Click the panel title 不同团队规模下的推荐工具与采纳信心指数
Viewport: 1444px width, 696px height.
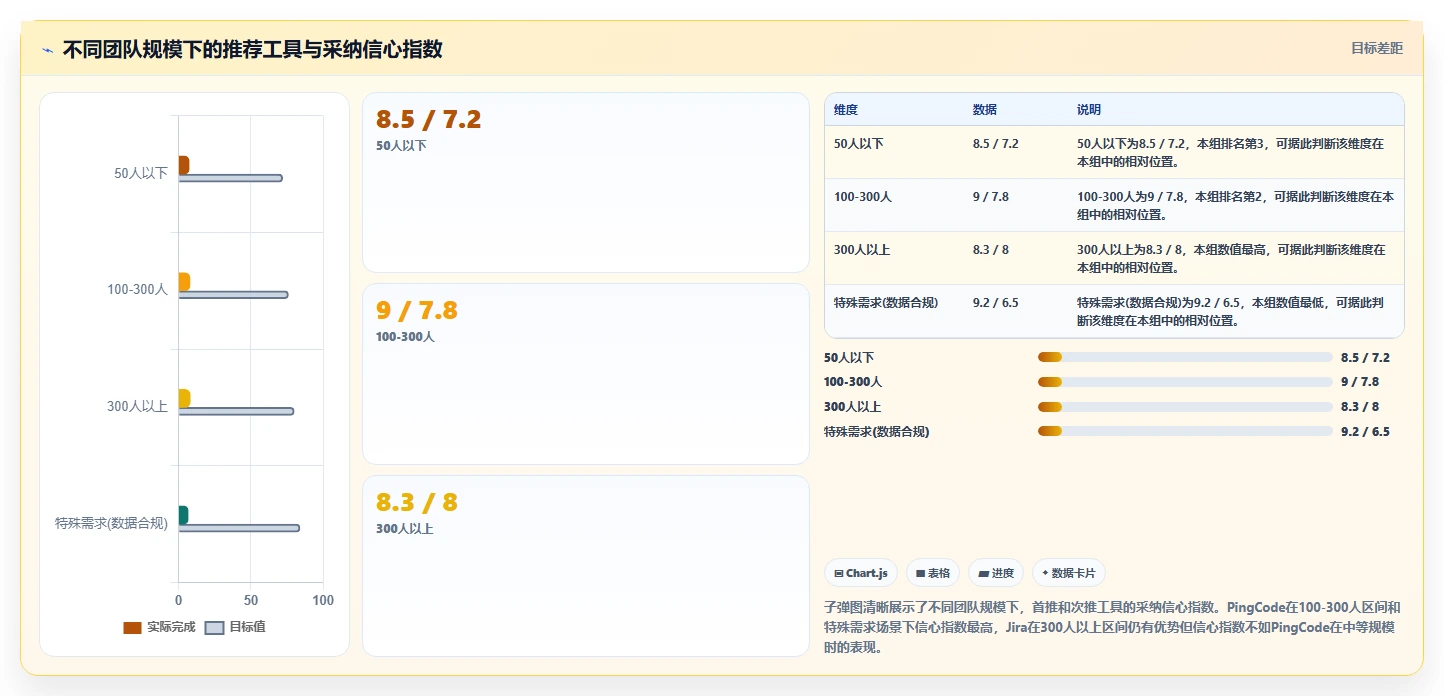(x=252, y=49)
